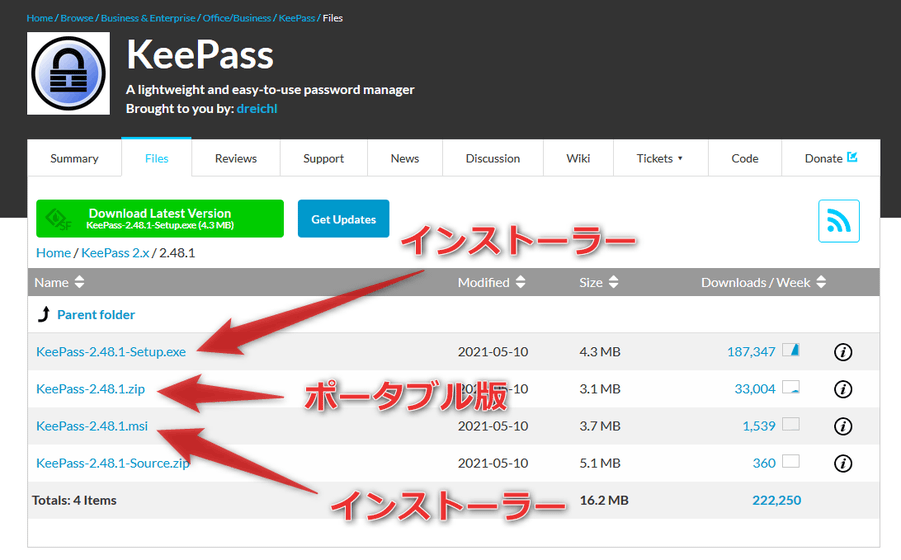Click the 360 downloads count

tap(764, 463)
